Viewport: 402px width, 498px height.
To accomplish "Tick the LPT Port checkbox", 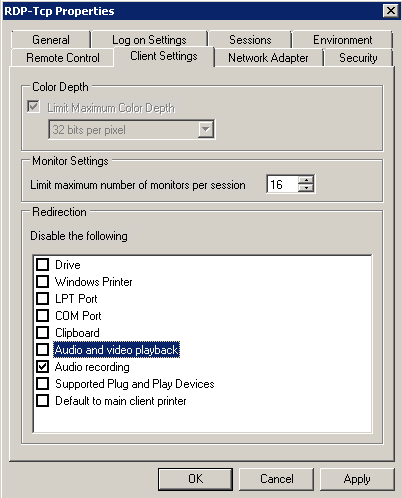I will pyautogui.click(x=42, y=299).
